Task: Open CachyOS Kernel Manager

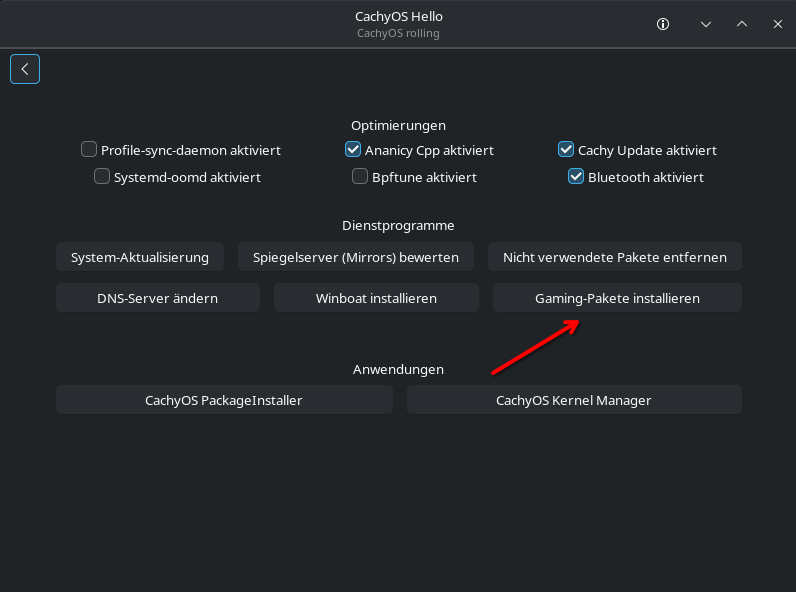Action: tap(574, 400)
